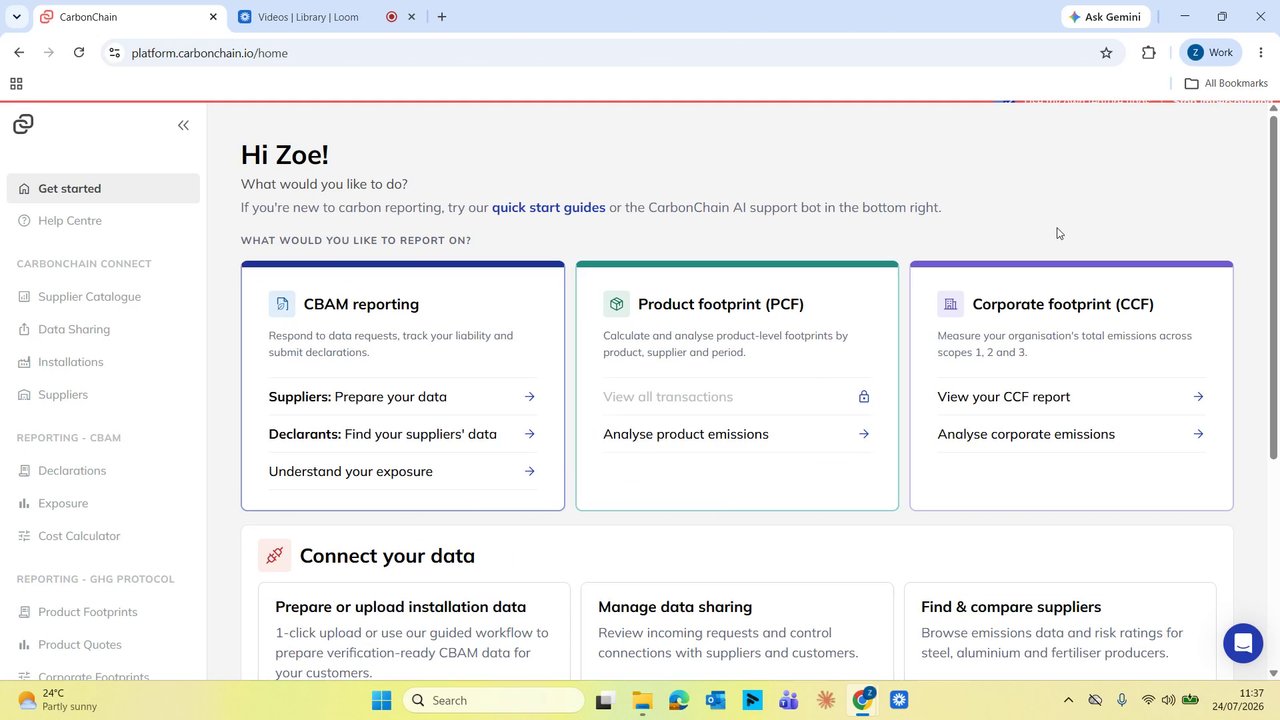The width and height of the screenshot is (1280, 720).
Task: Click the Corporate footprint (CCF) building icon
Action: click(950, 304)
